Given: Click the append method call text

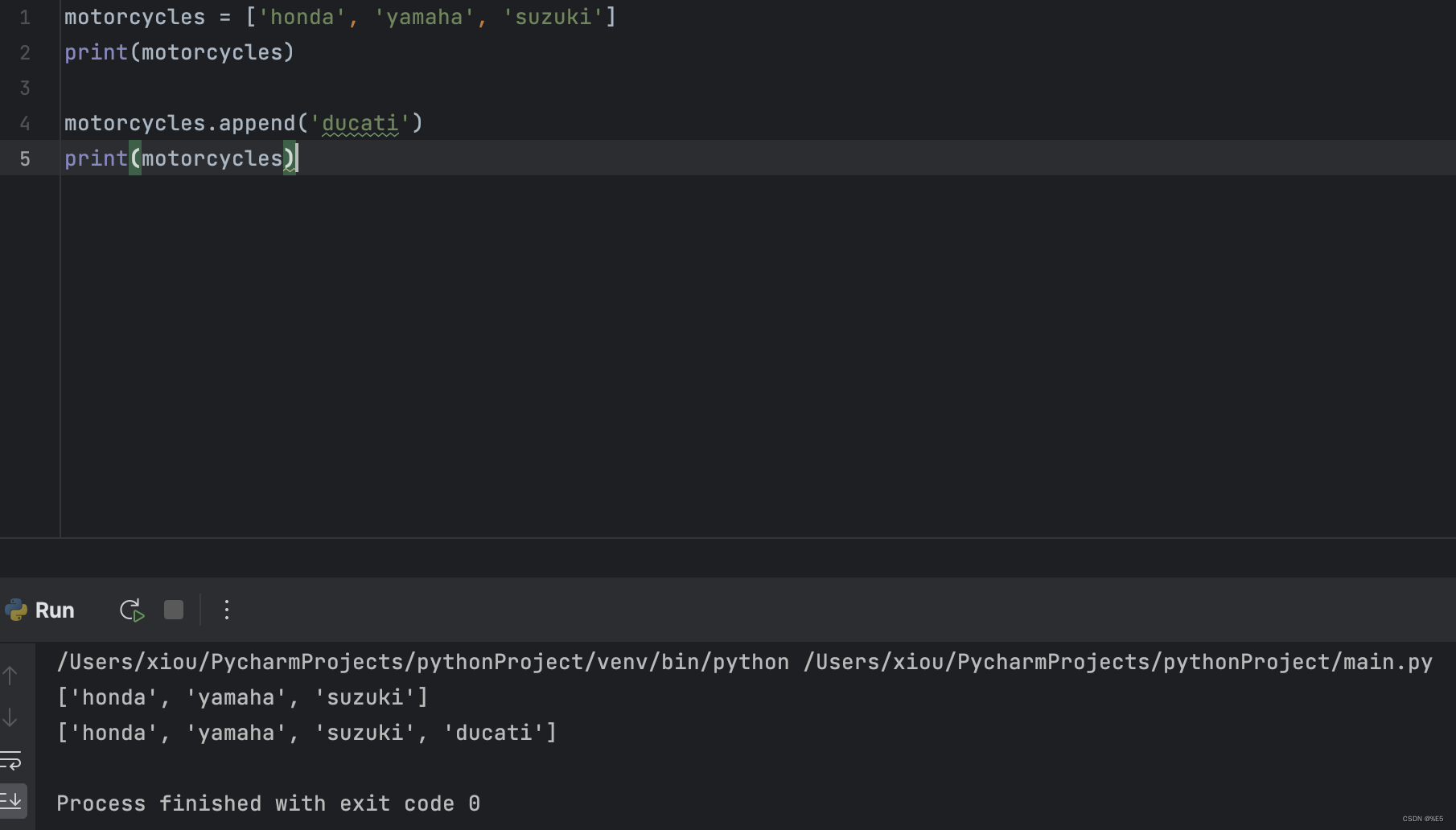Looking at the screenshot, I should (x=257, y=123).
